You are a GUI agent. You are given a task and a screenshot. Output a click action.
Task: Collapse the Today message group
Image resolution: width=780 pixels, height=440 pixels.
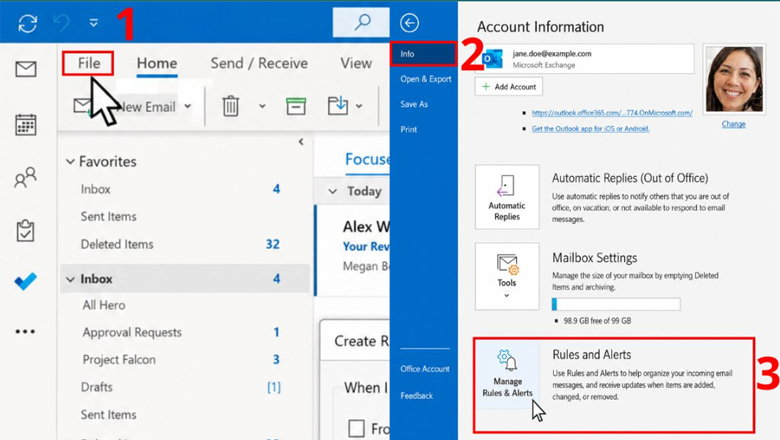click(333, 191)
